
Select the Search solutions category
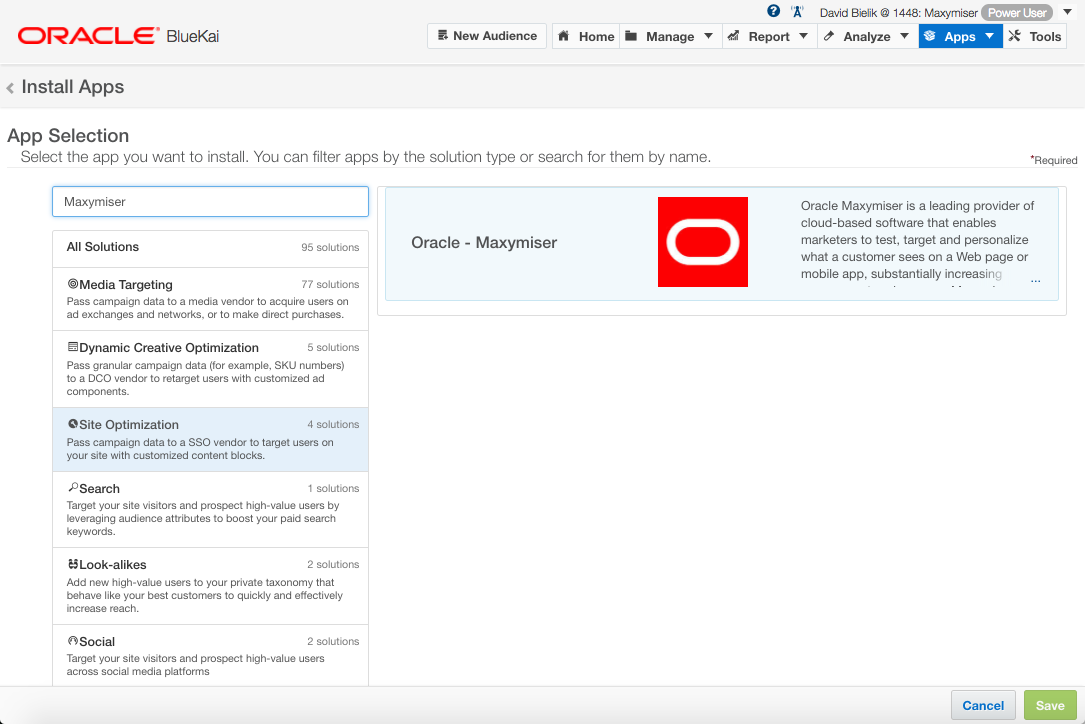click(x=210, y=509)
